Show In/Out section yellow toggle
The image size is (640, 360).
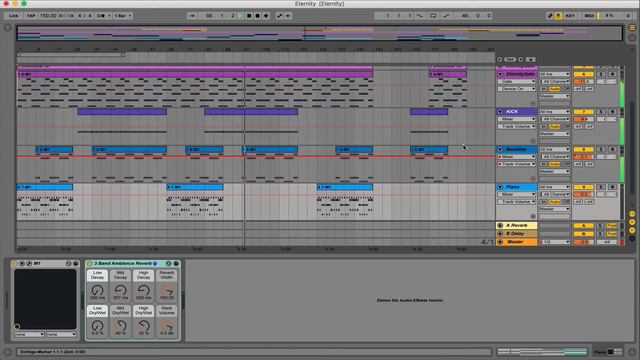pos(632,214)
